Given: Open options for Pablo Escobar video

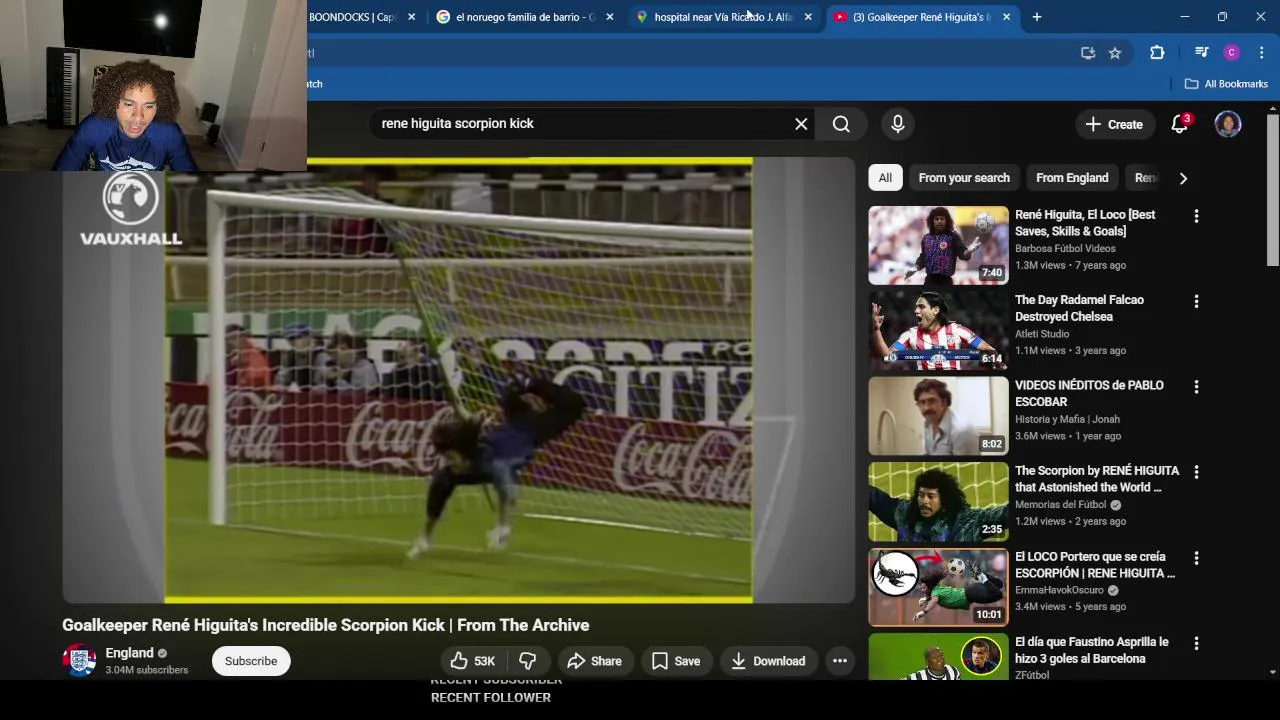Looking at the screenshot, I should tap(1196, 386).
